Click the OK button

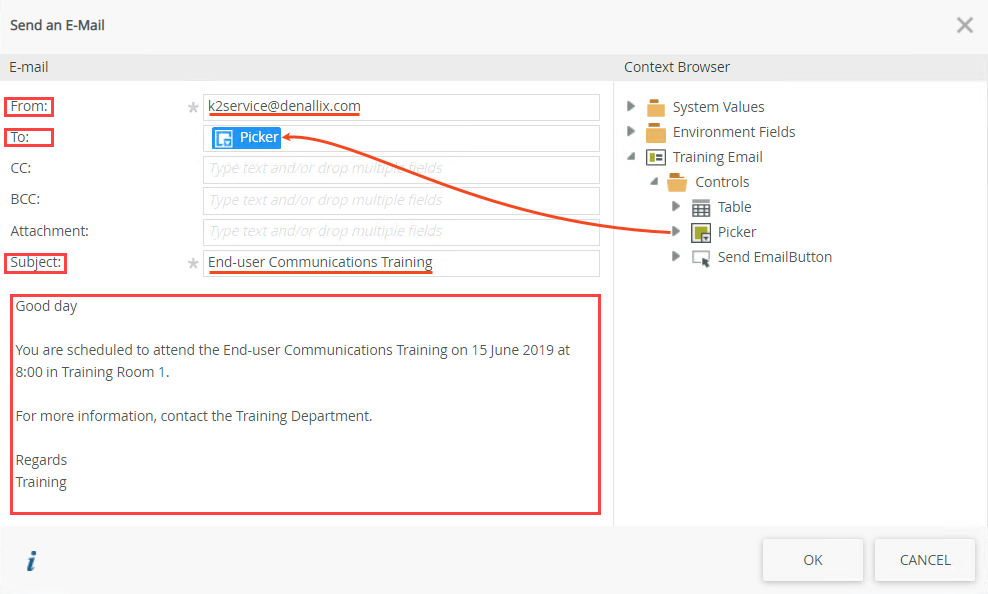click(812, 560)
